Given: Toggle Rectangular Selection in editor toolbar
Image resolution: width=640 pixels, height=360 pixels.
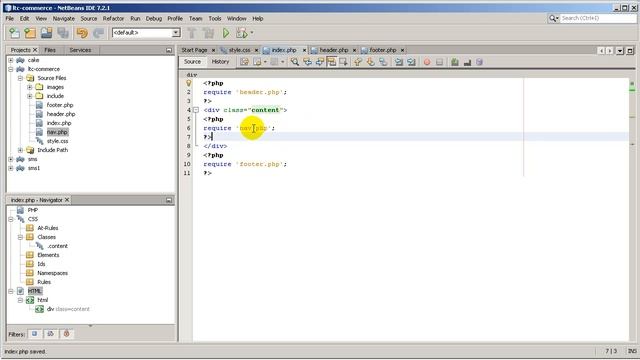Looking at the screenshot, I should click(x=344, y=62).
